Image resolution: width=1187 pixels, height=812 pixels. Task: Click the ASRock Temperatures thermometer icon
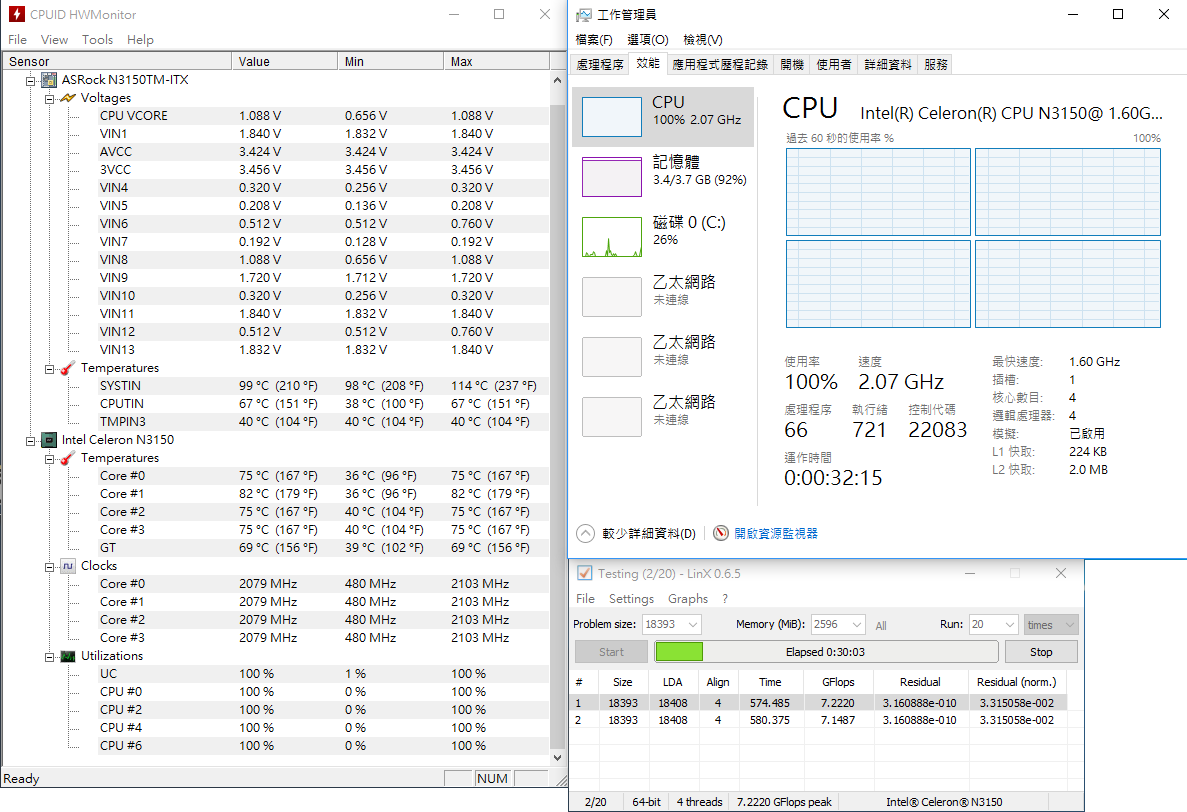point(68,368)
